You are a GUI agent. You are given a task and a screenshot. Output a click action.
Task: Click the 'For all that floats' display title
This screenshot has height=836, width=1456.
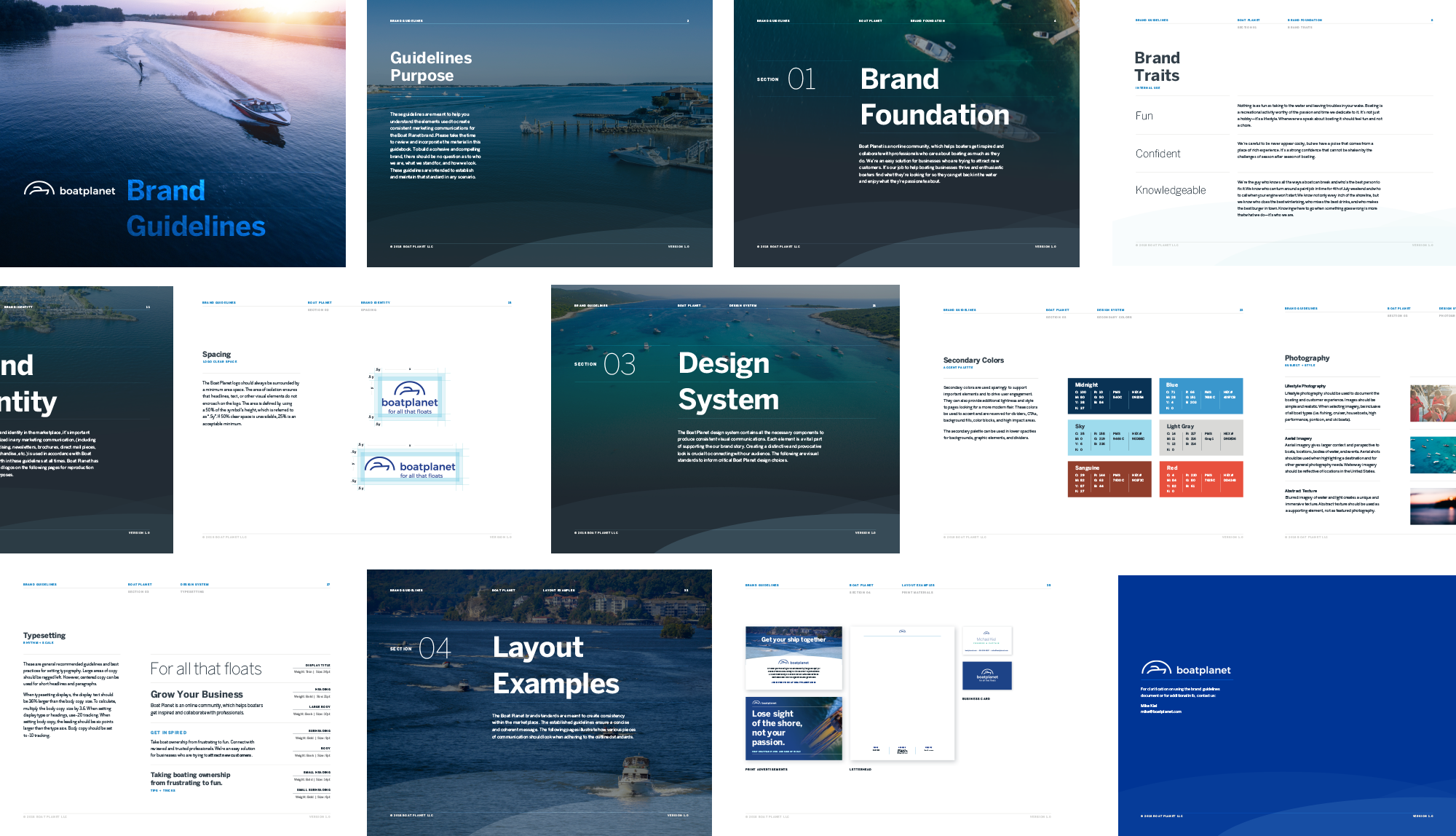click(206, 669)
